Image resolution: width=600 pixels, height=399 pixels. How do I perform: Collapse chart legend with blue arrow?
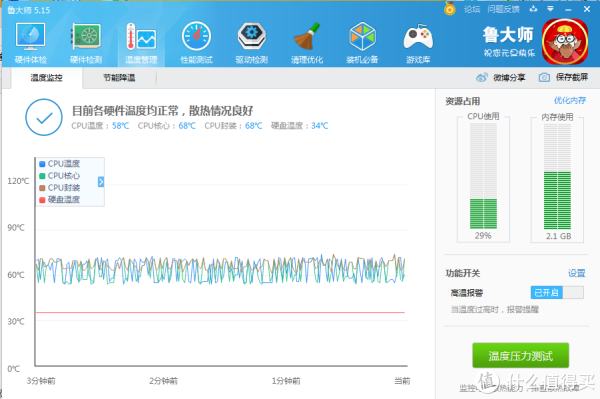click(101, 182)
